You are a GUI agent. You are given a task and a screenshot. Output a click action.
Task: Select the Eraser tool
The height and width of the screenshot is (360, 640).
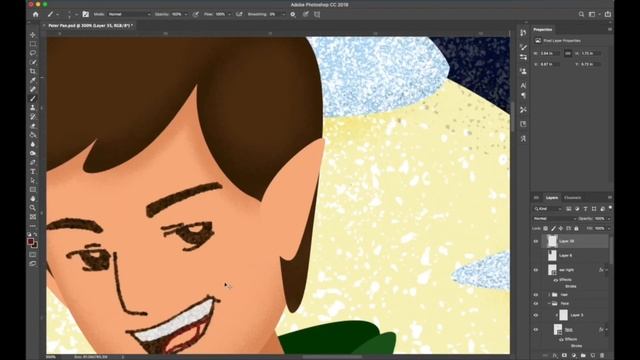[33, 126]
